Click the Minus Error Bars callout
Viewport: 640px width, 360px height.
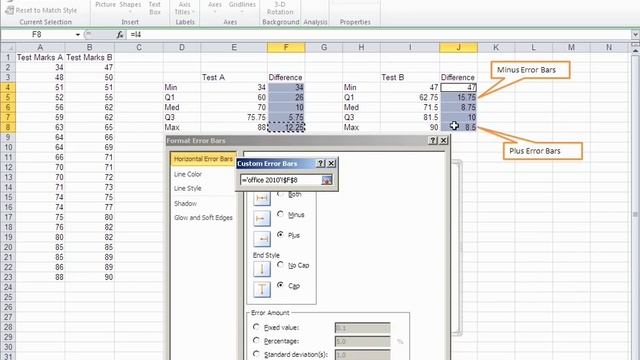click(x=530, y=70)
